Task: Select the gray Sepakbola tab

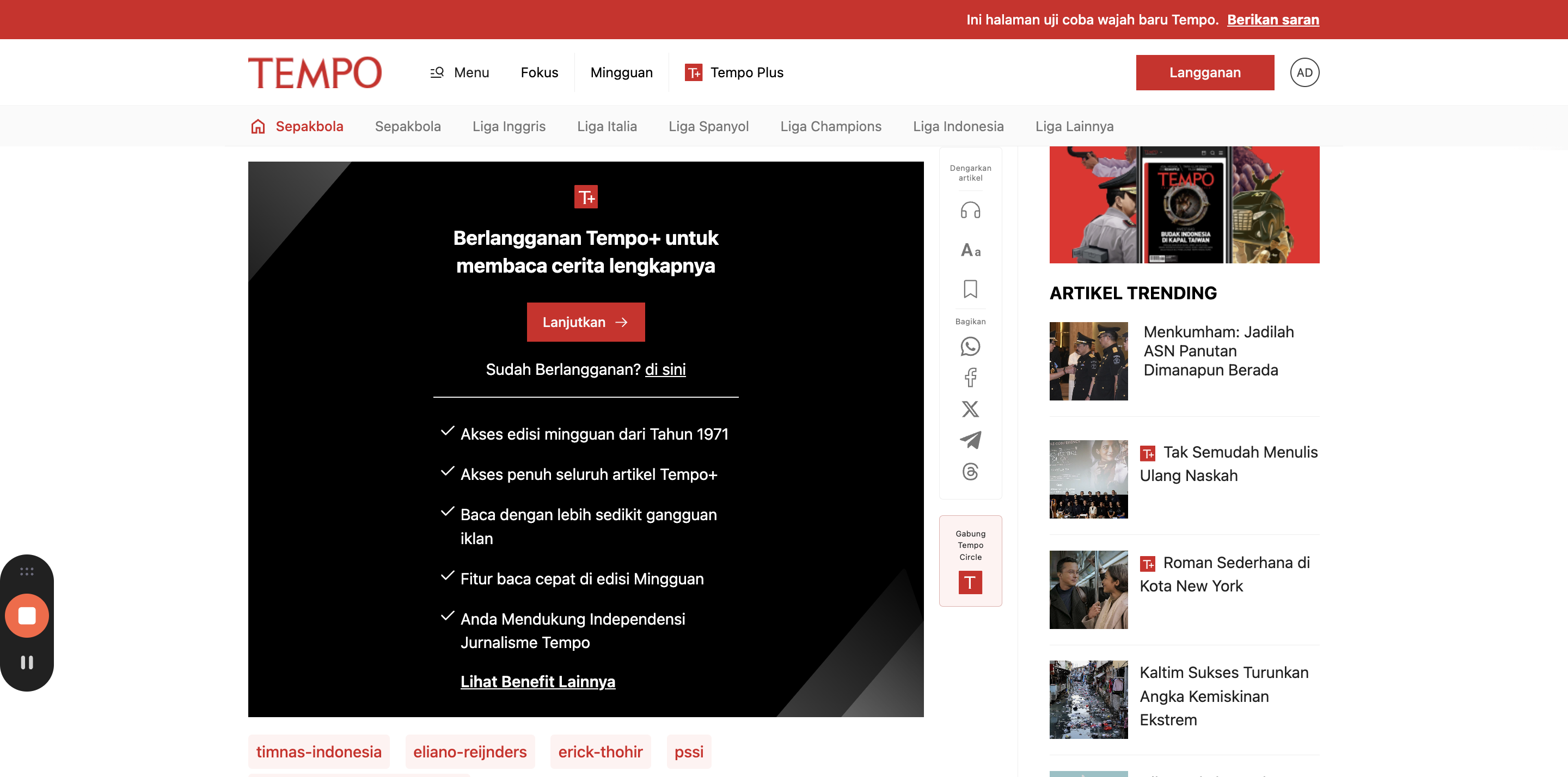Action: click(408, 126)
